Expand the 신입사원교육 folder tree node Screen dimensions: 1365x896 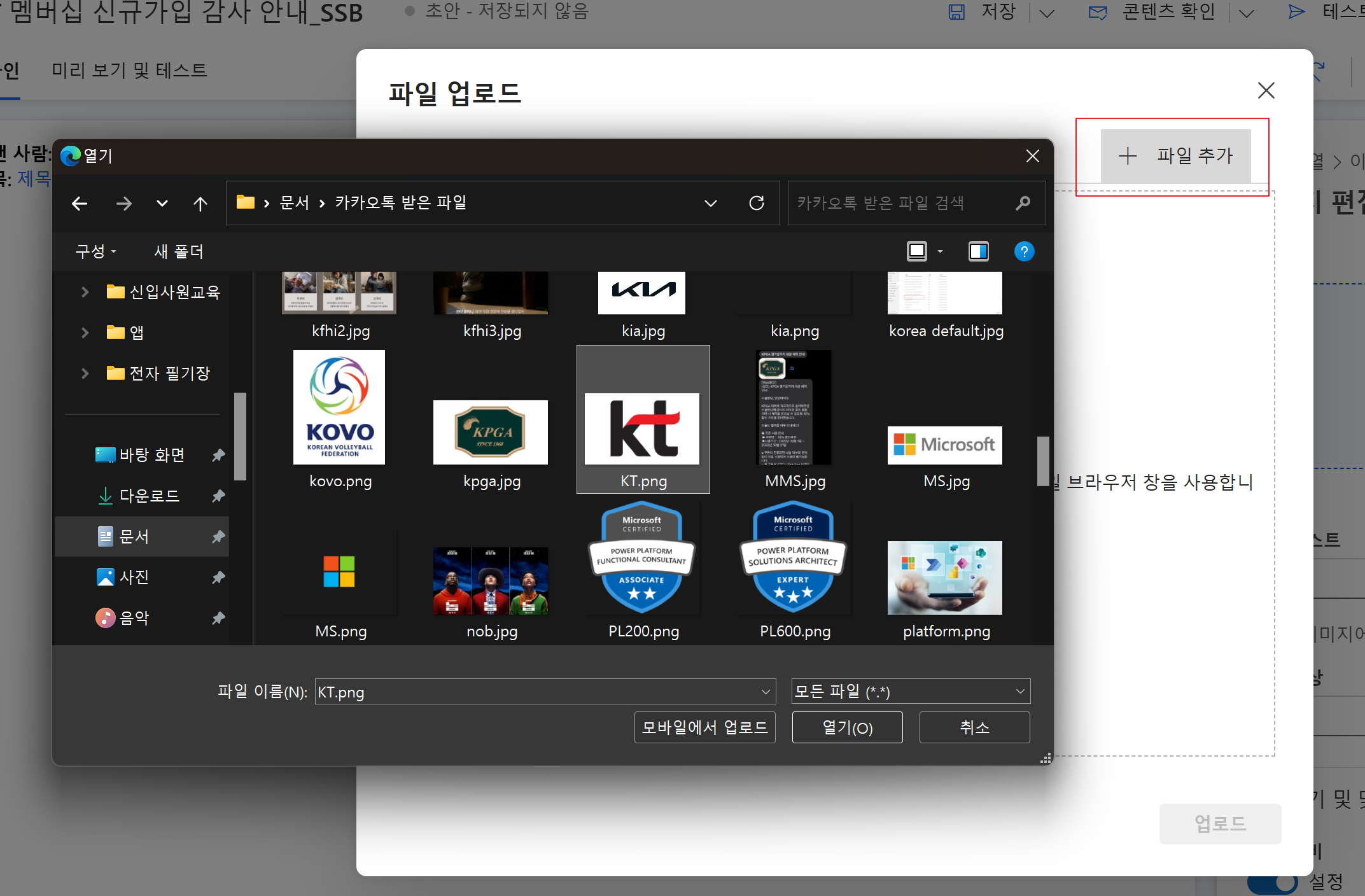[x=85, y=292]
